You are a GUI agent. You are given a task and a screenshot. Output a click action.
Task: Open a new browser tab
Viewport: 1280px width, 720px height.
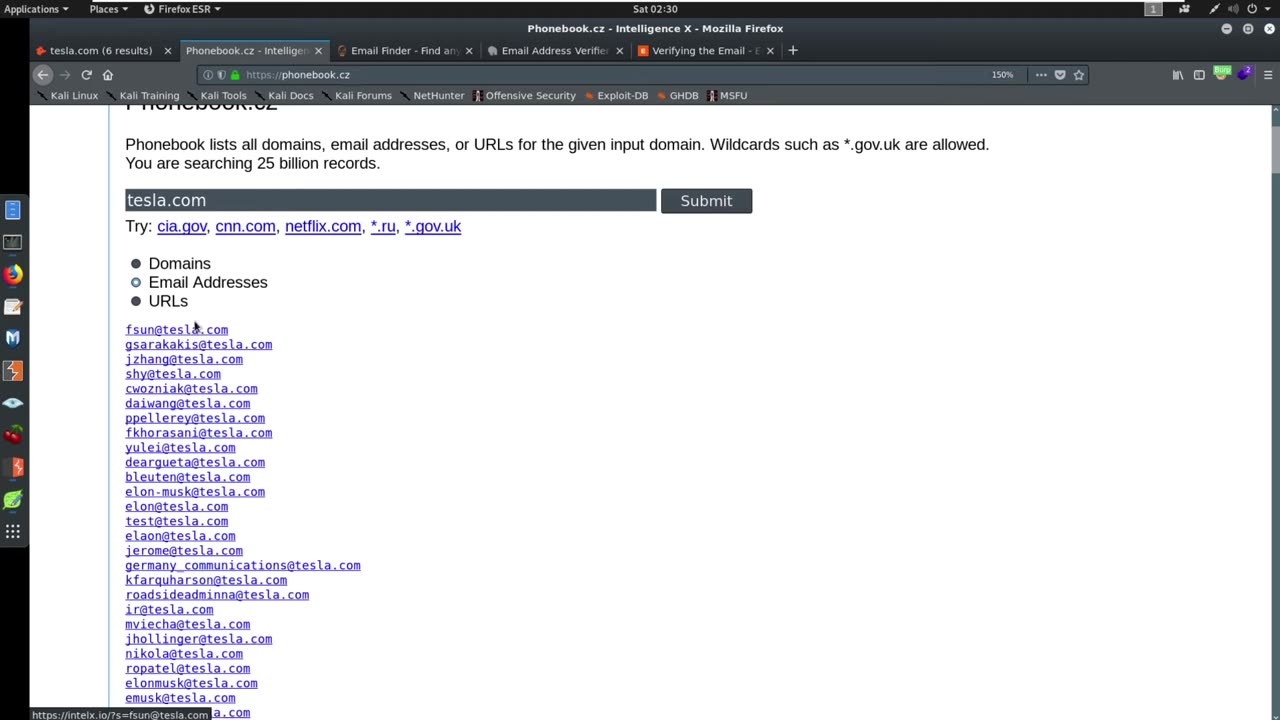pos(793,50)
